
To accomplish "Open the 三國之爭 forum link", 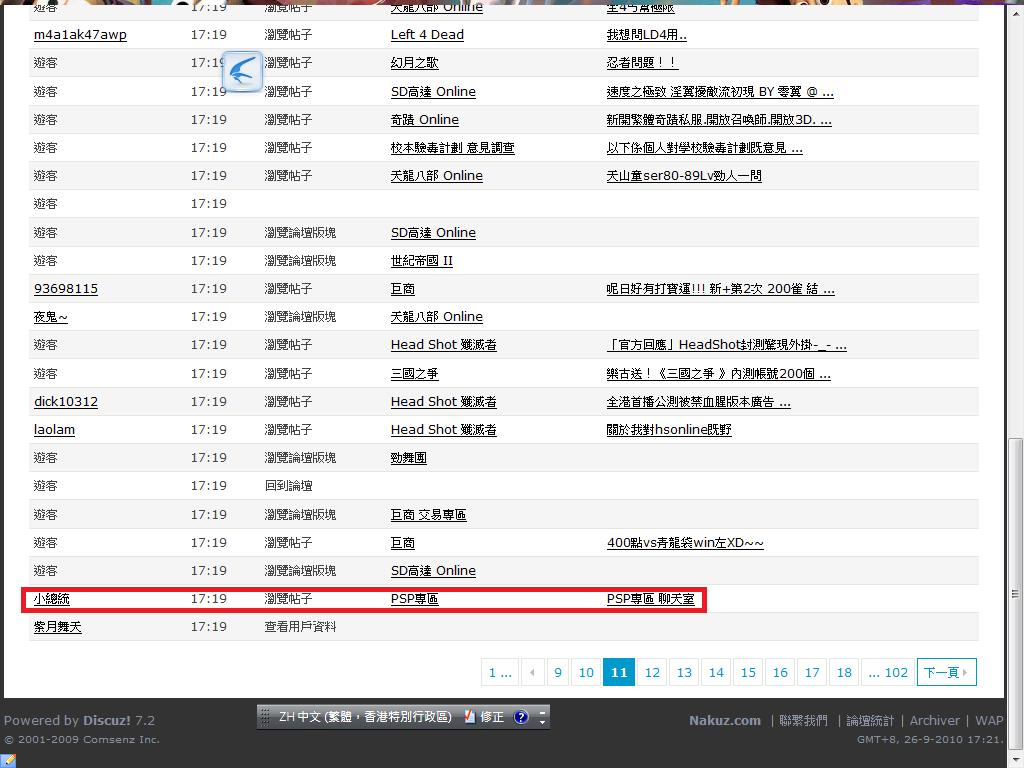I will click(x=414, y=374).
